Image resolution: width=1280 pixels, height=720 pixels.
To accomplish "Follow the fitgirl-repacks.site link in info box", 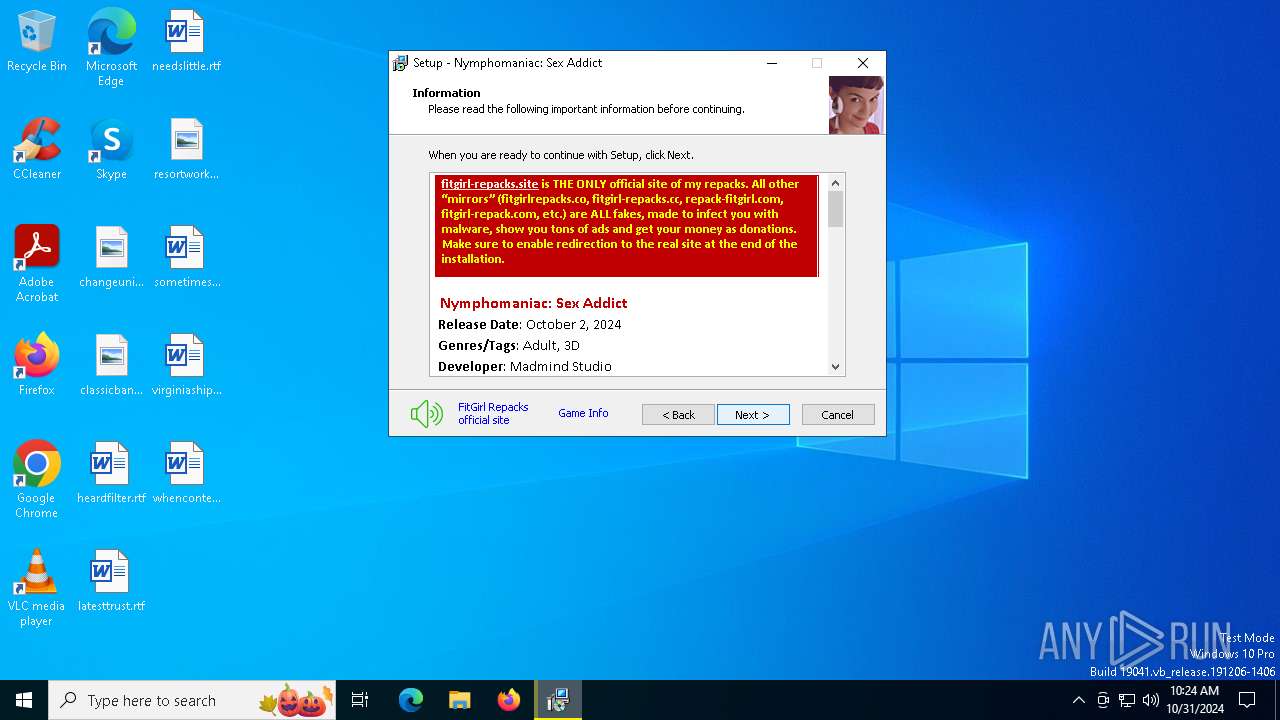I will click(x=489, y=184).
